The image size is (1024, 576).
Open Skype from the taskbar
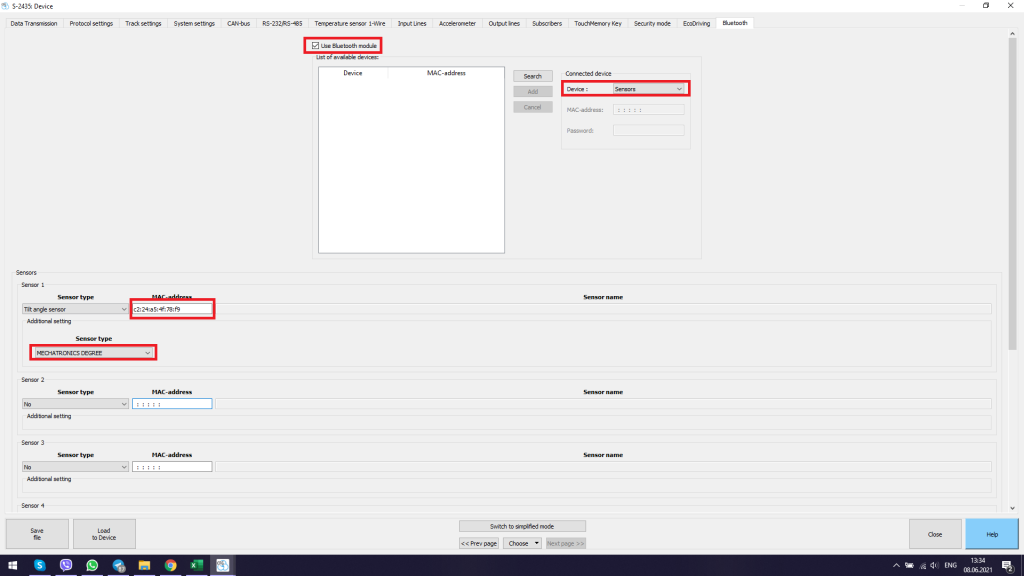[40, 565]
